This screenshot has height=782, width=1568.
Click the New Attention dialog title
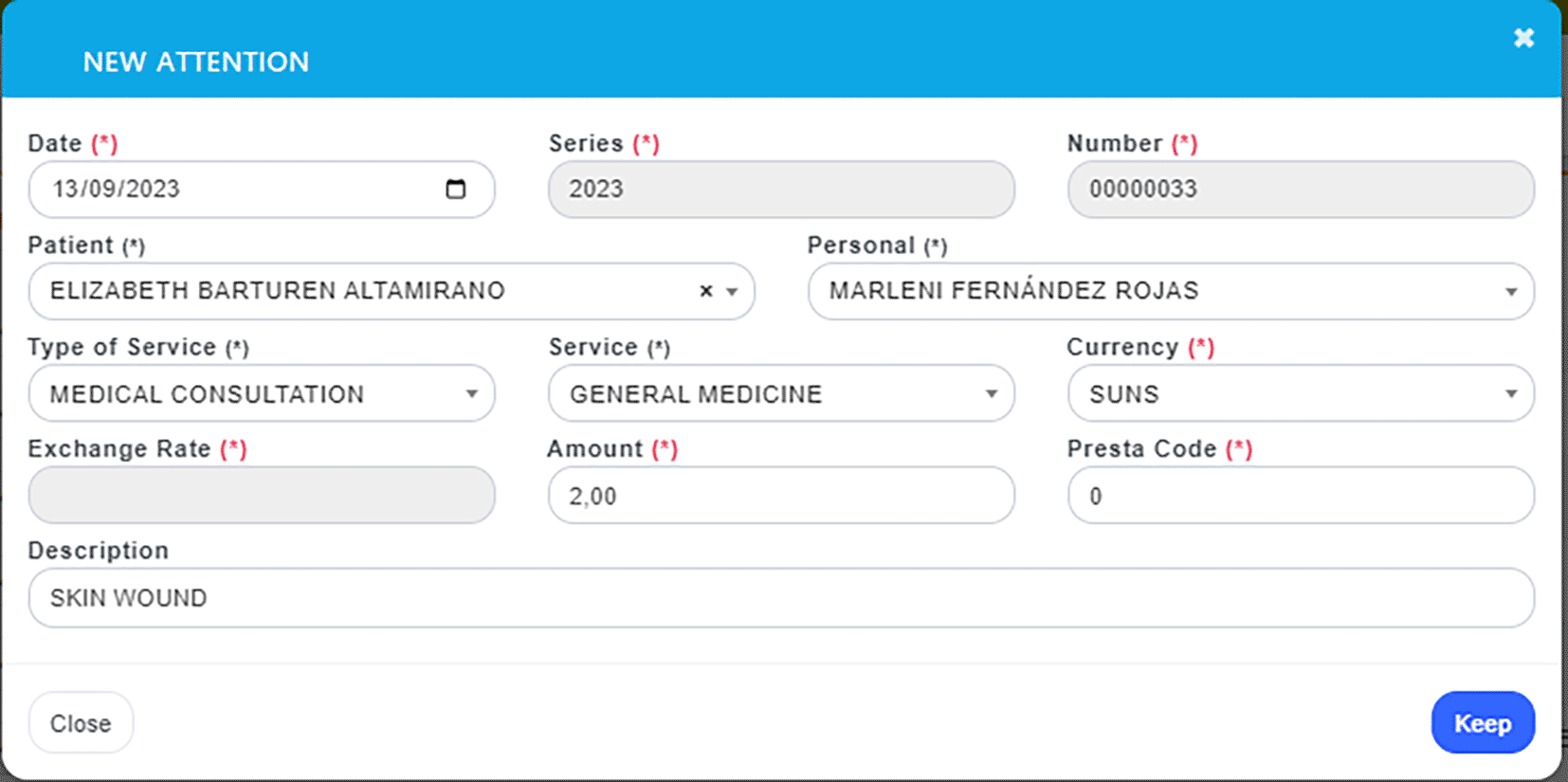point(196,62)
